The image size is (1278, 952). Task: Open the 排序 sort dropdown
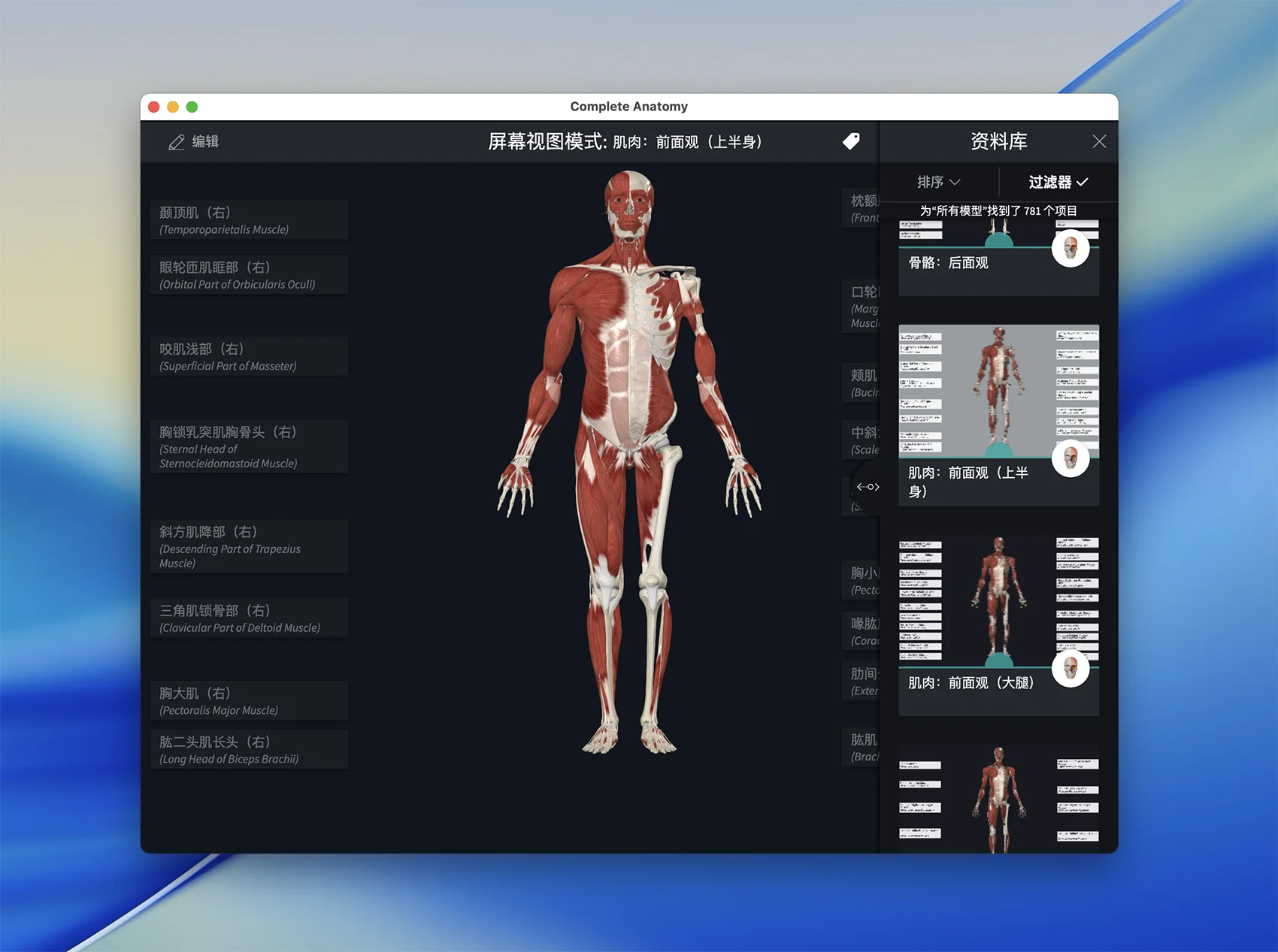(938, 182)
